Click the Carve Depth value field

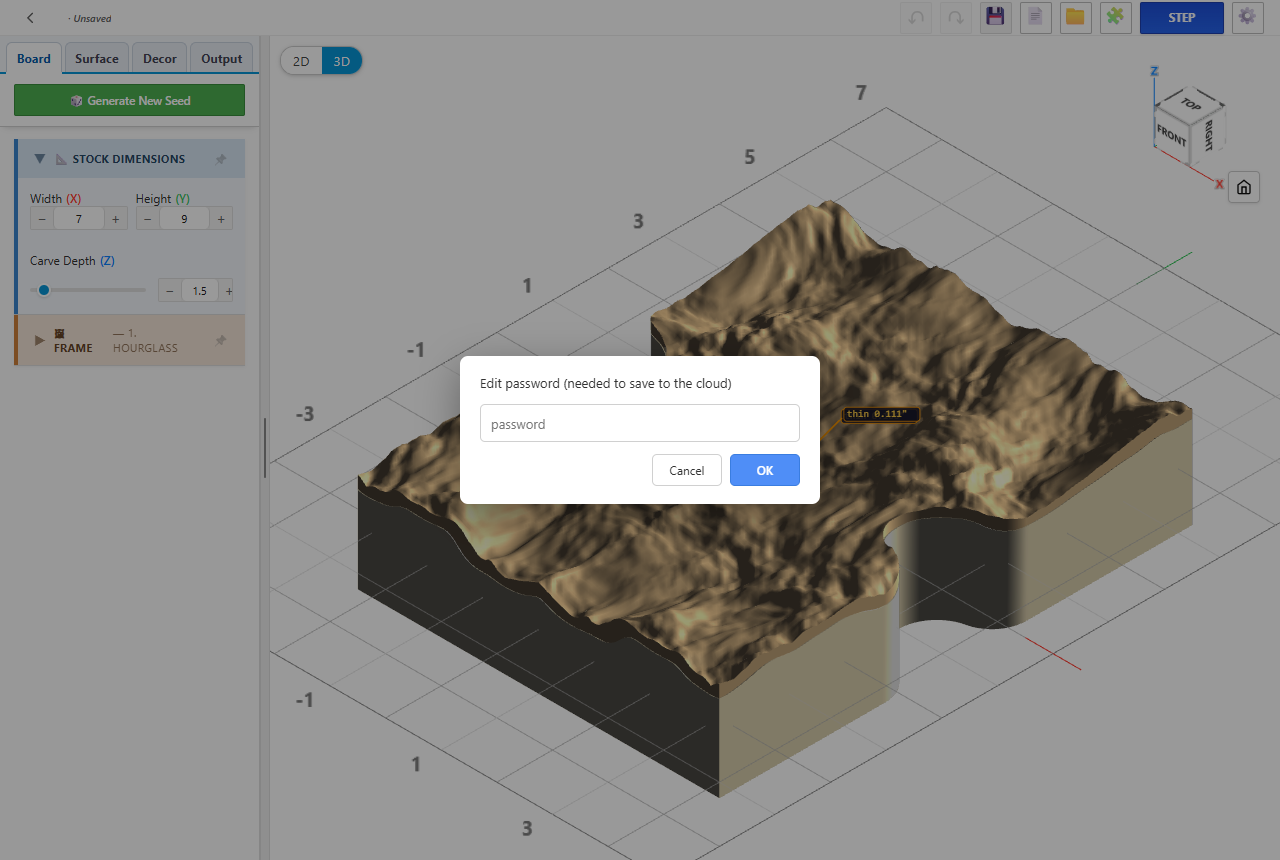[200, 291]
